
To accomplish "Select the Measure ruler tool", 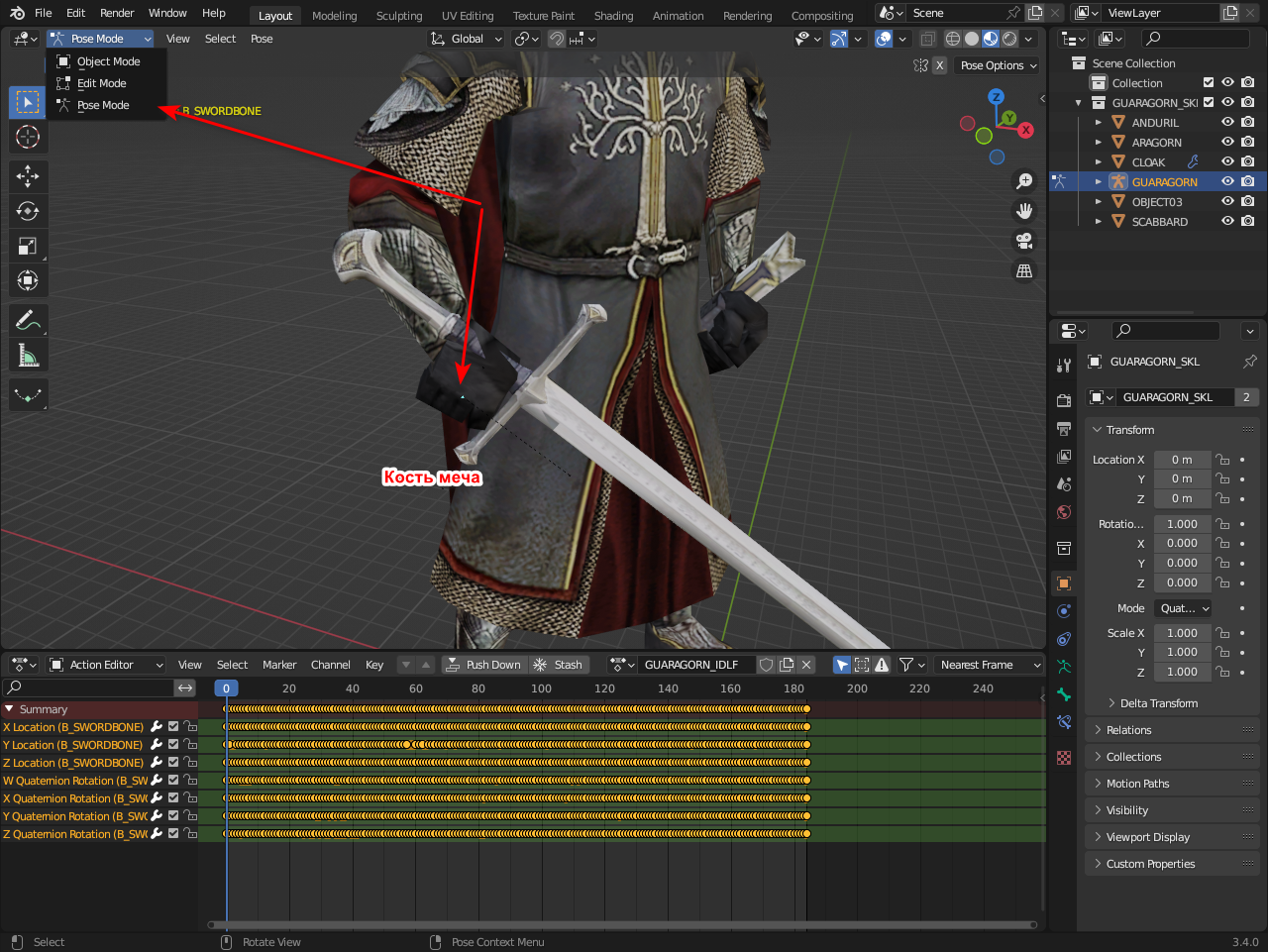I will (x=28, y=355).
